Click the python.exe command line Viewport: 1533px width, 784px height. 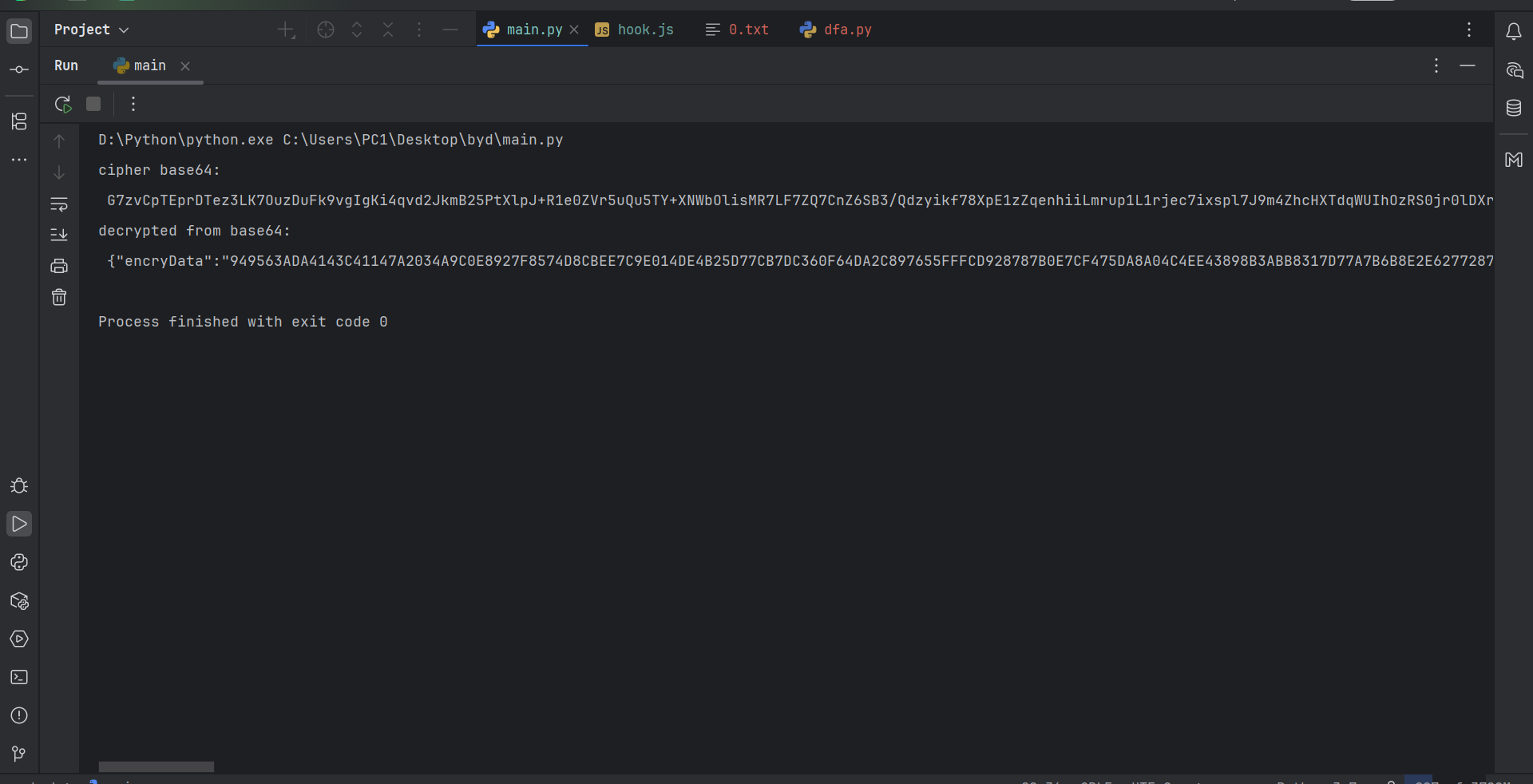coord(331,140)
